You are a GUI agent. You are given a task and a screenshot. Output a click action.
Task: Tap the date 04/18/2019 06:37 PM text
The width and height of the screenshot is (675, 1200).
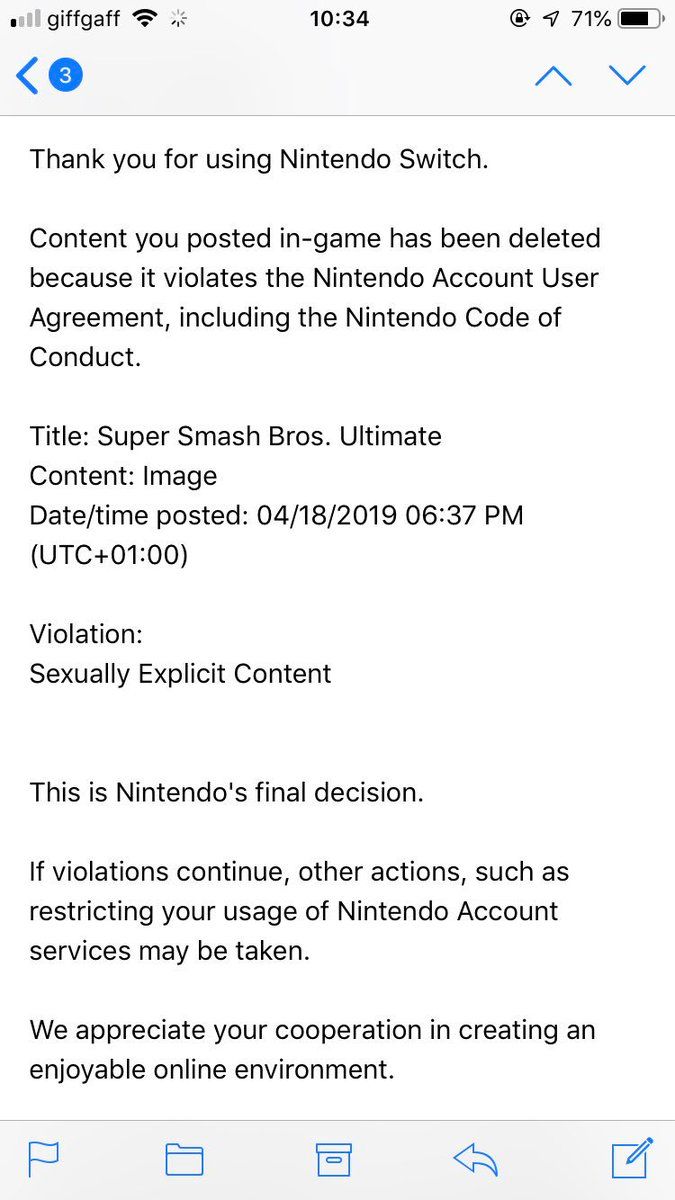(x=390, y=515)
